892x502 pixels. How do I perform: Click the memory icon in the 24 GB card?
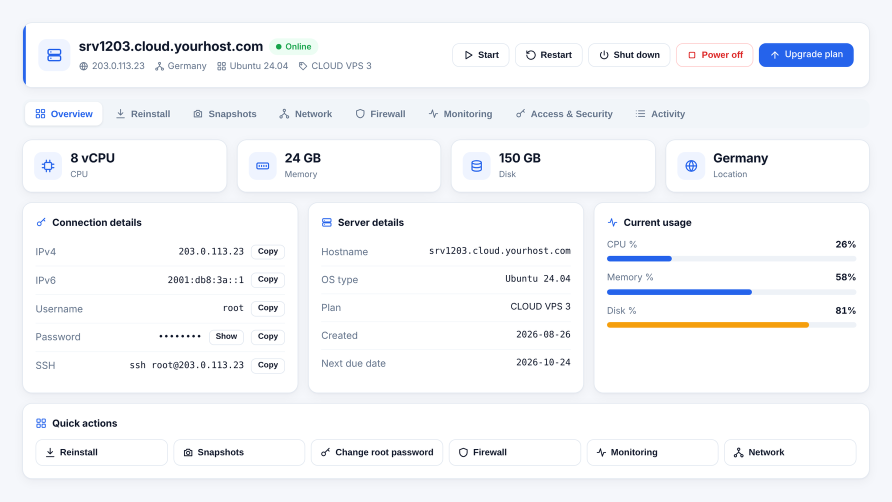point(262,166)
